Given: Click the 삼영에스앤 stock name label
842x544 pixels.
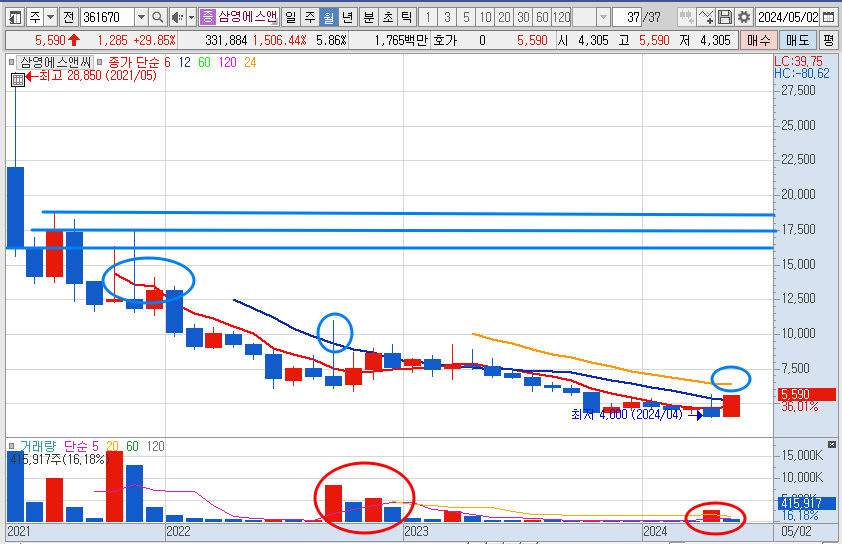Looking at the screenshot, I should pyautogui.click(x=247, y=17).
